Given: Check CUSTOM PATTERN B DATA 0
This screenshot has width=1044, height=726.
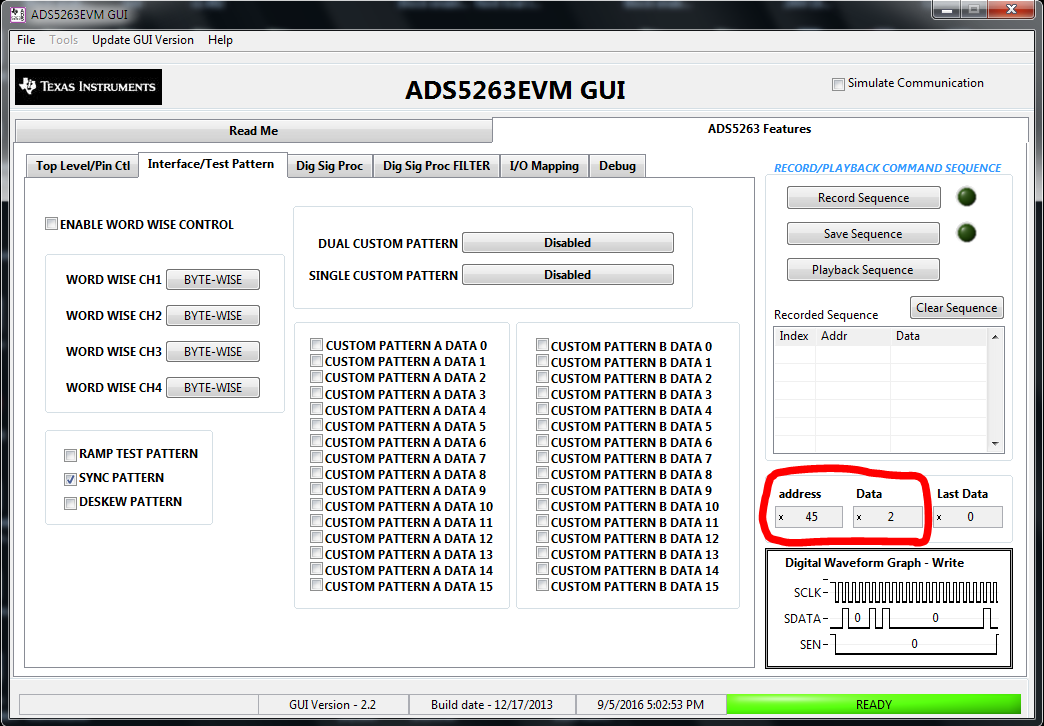Looking at the screenshot, I should [x=542, y=345].
